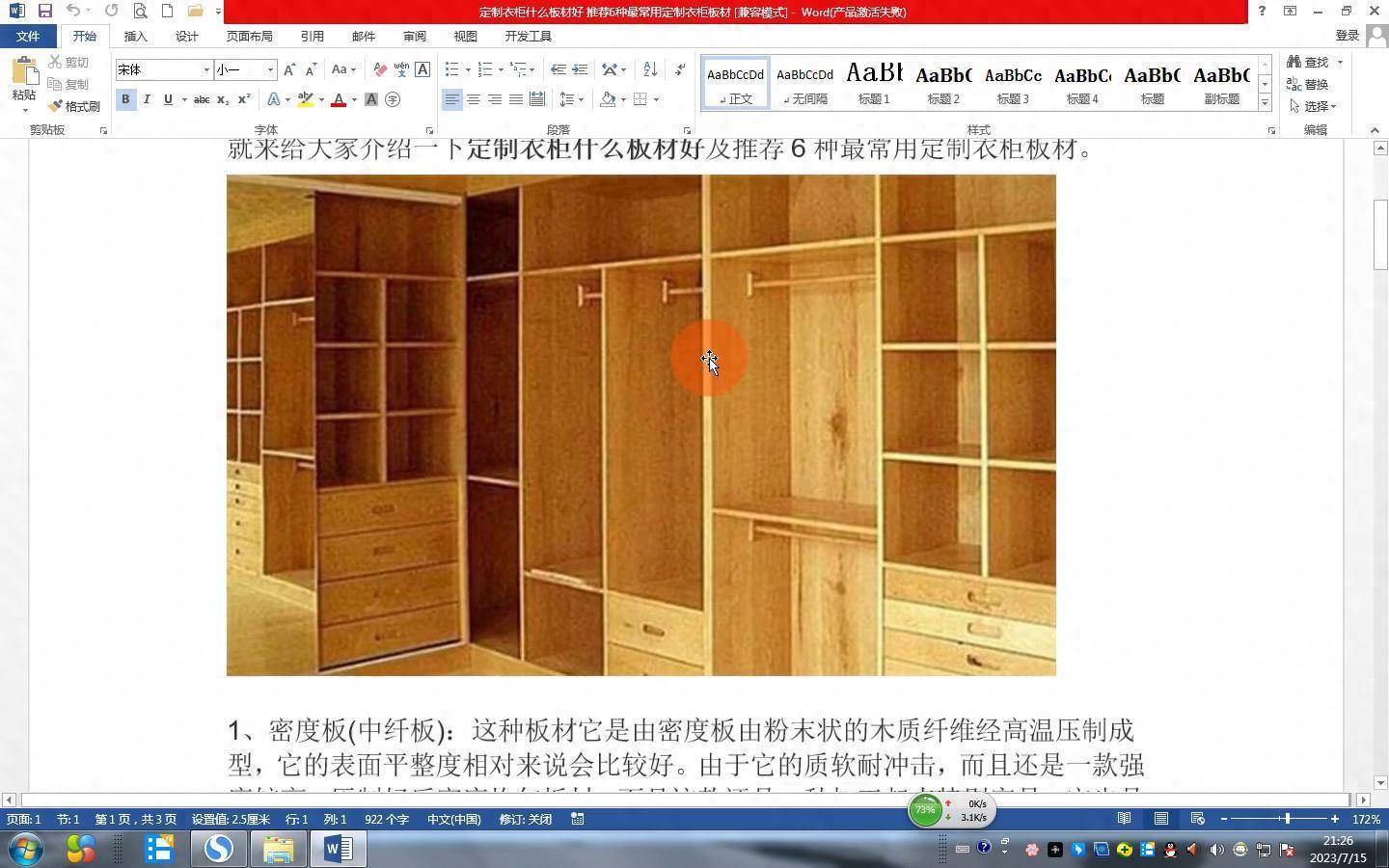The height and width of the screenshot is (868, 1389).
Task: Click the subscript icon
Action: click(224, 99)
